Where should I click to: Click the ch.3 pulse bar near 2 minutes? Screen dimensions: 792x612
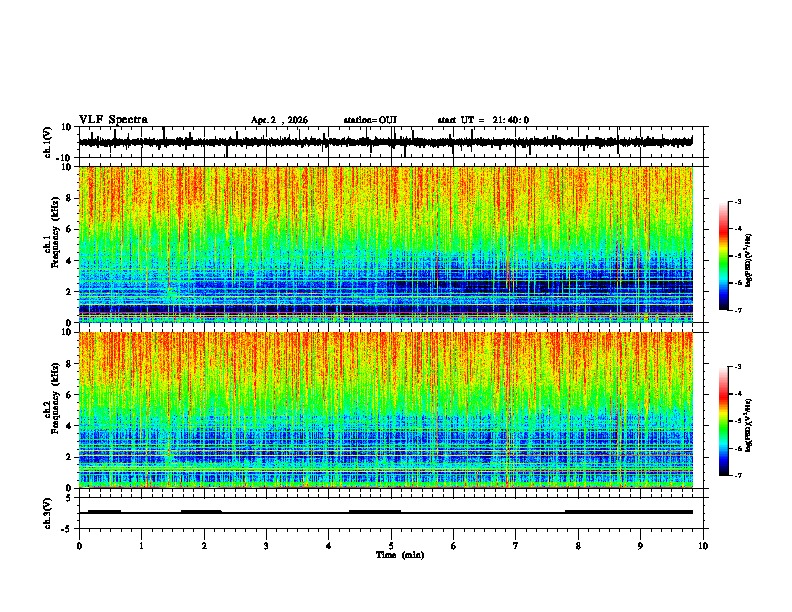201,512
